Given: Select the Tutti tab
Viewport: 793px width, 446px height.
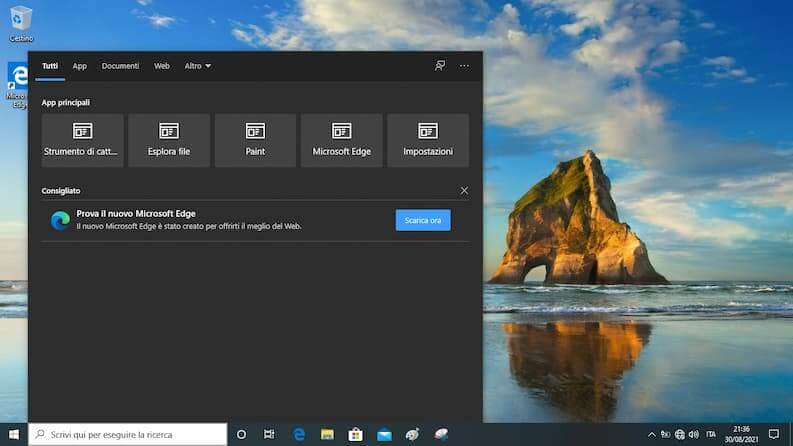Looking at the screenshot, I should pyautogui.click(x=50, y=66).
